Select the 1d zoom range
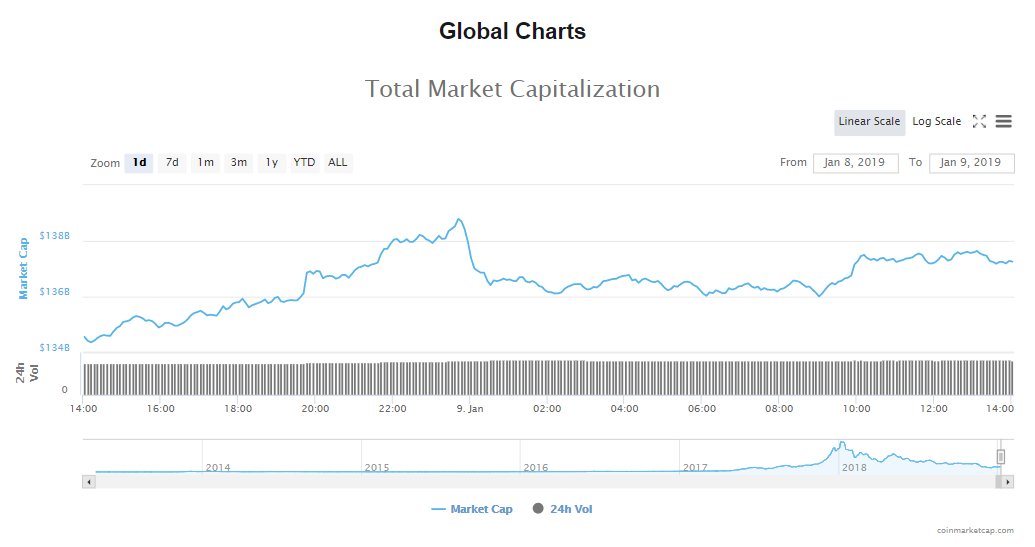 tap(139, 163)
